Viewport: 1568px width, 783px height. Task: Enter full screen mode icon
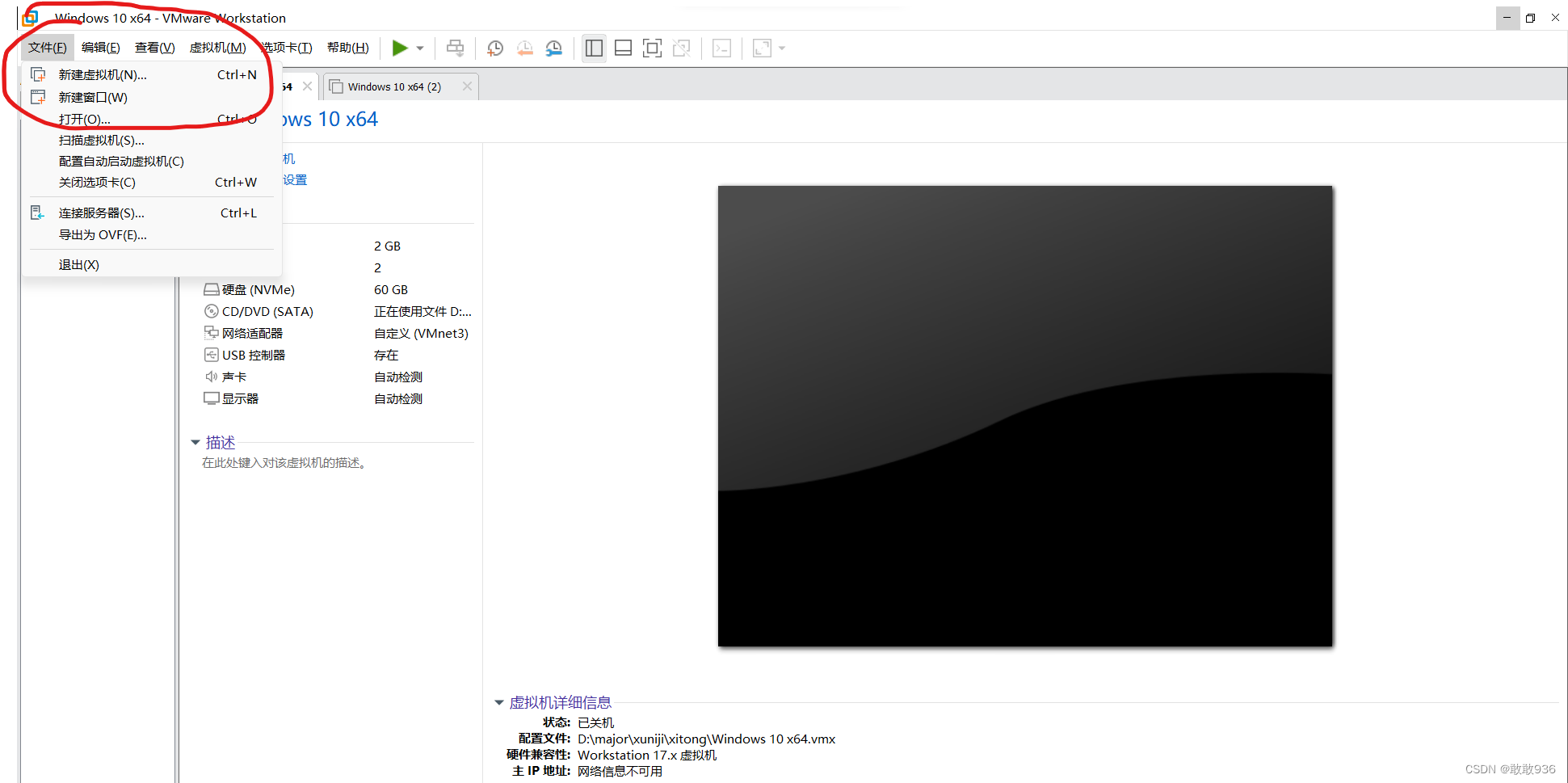[x=652, y=48]
